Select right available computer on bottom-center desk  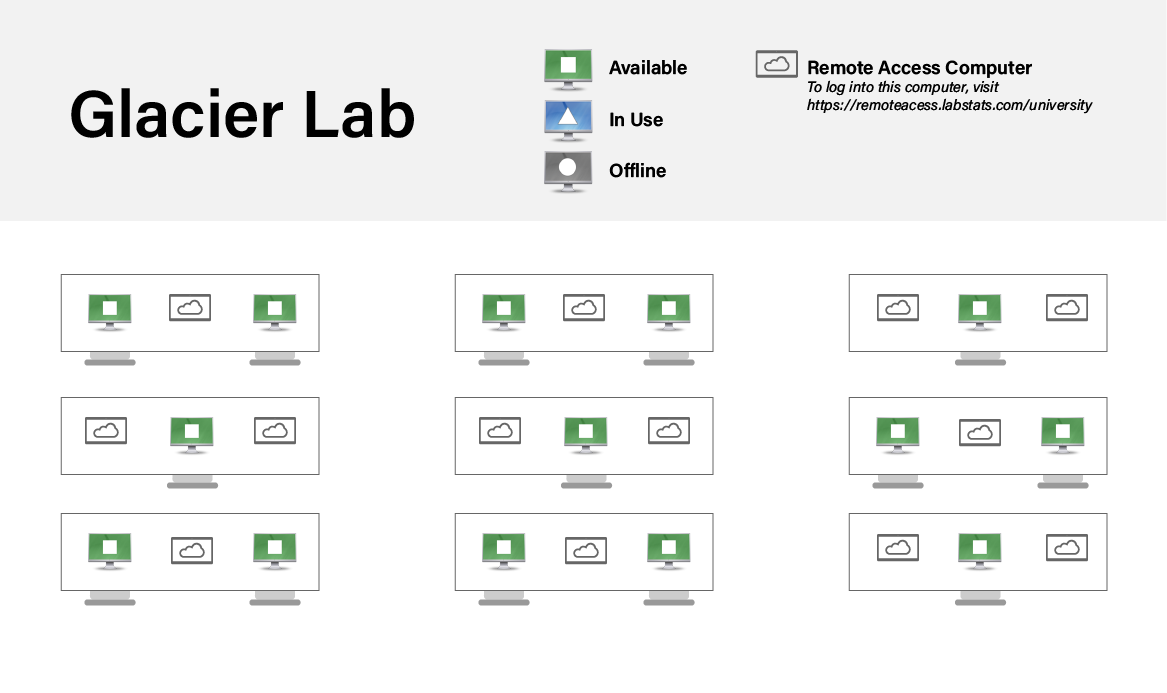[669, 551]
